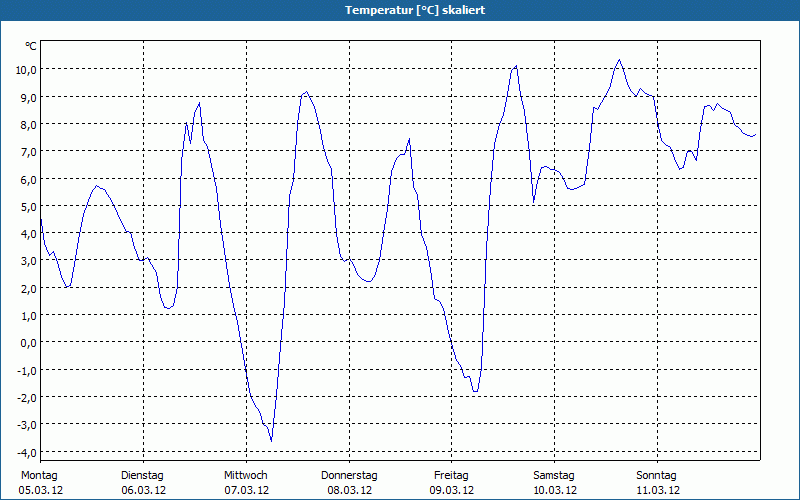Select the -3,0 axis label
The height and width of the screenshot is (500, 800).
(27, 426)
